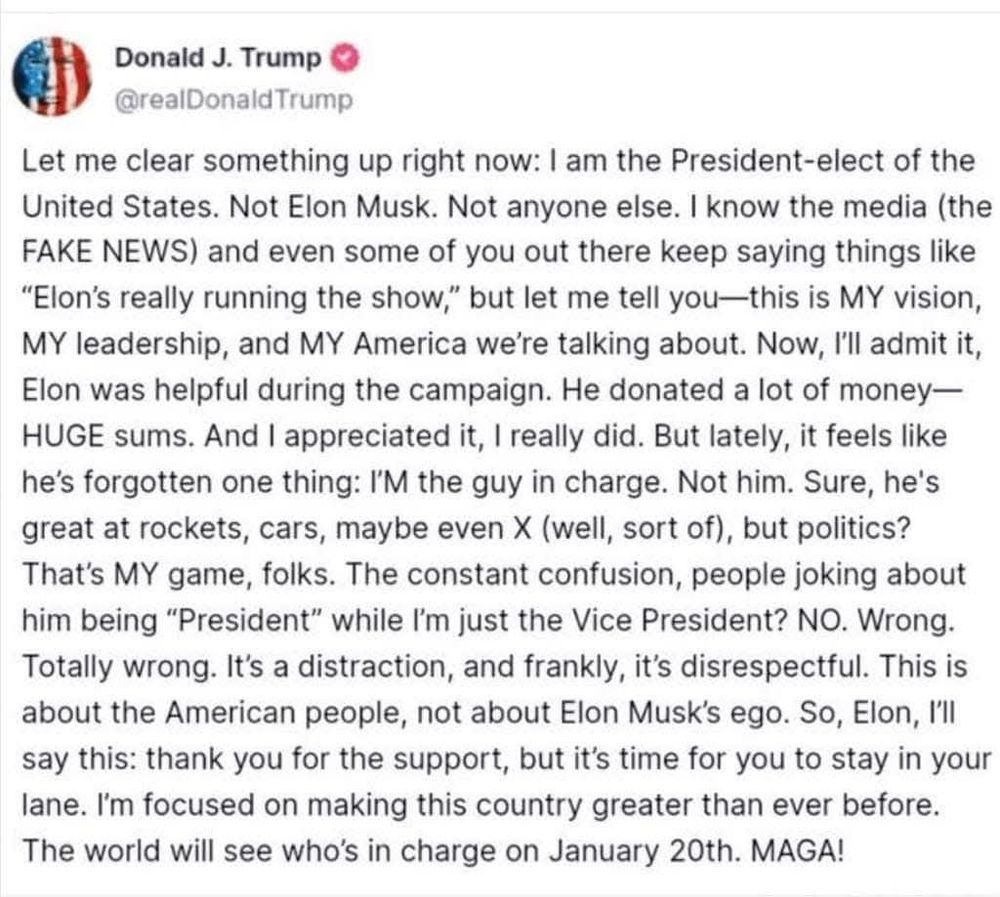Image resolution: width=1000 pixels, height=897 pixels.
Task: Open the flag-themed profile avatar
Action: [x=52, y=76]
